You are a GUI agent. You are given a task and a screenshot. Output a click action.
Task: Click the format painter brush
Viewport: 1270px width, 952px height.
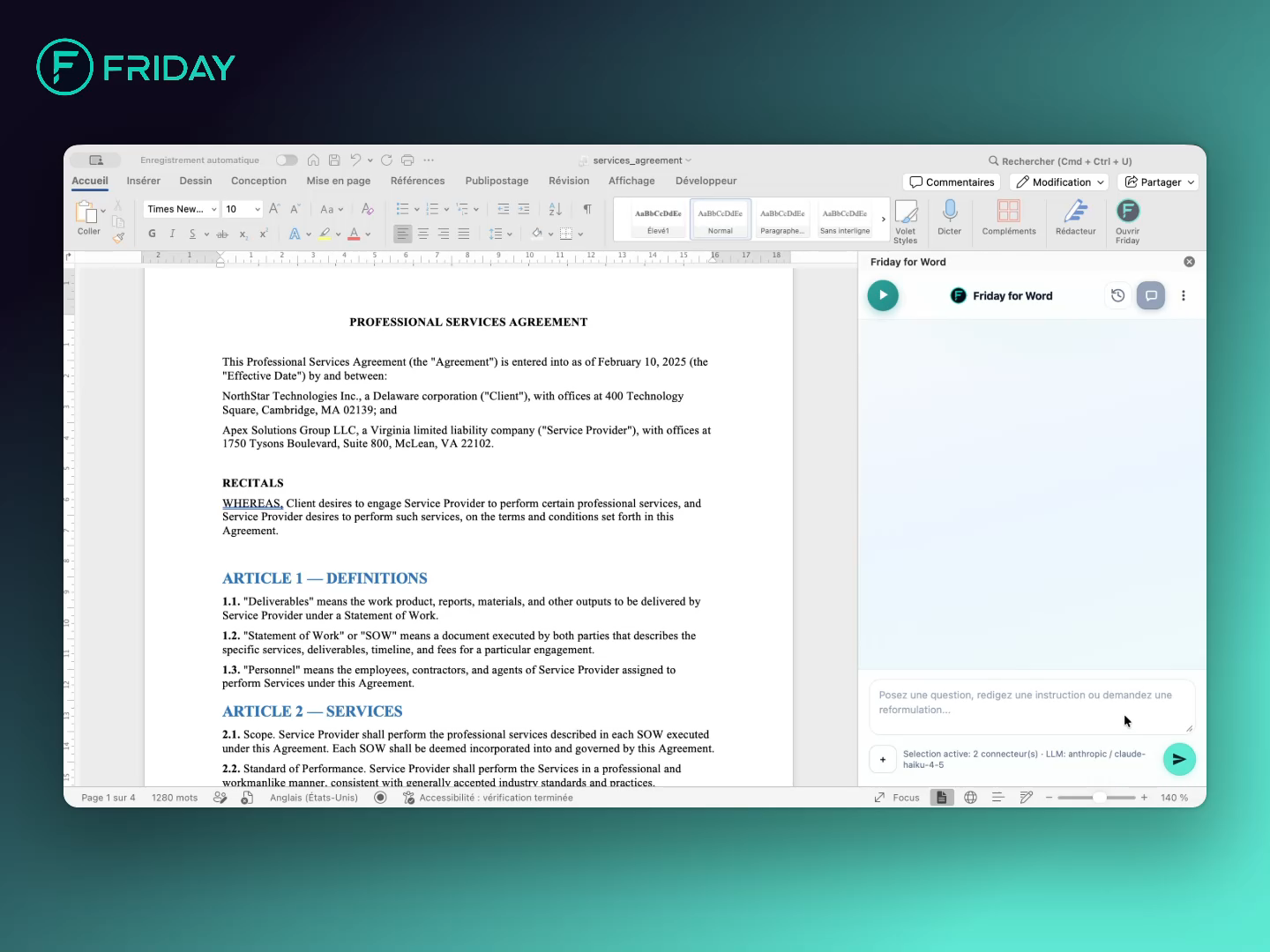coord(118,237)
